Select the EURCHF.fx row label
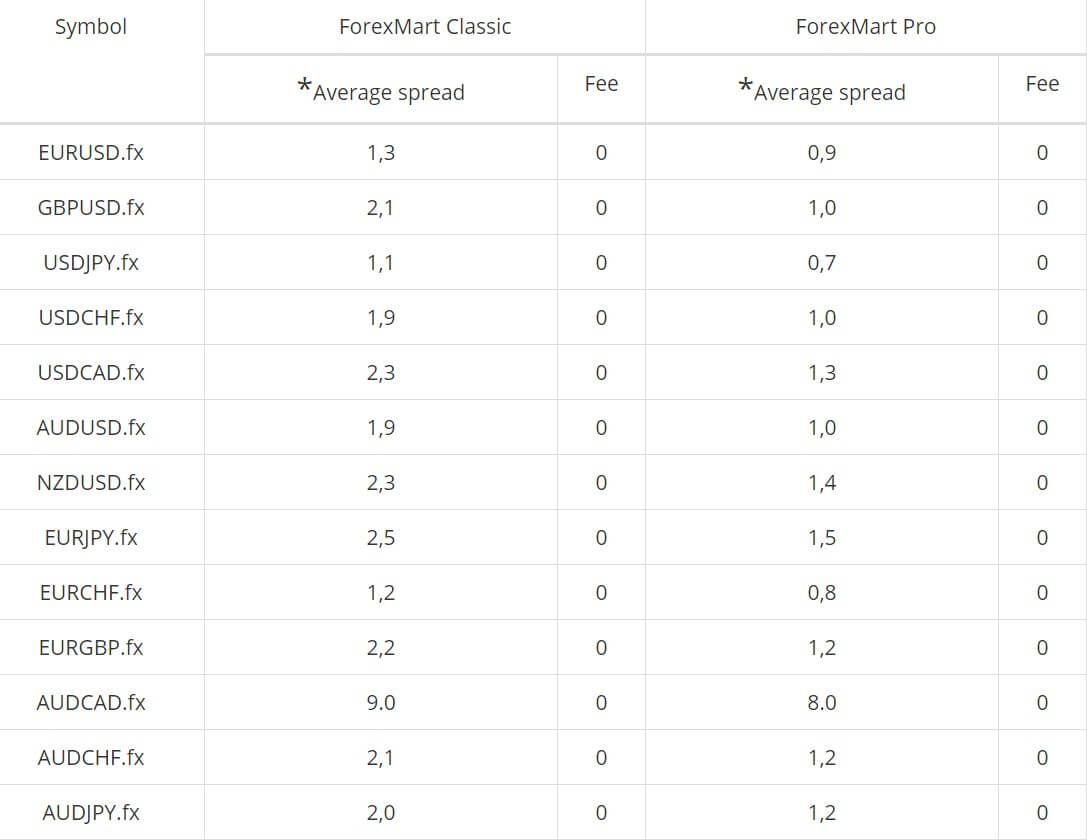1087x840 pixels. tap(91, 593)
